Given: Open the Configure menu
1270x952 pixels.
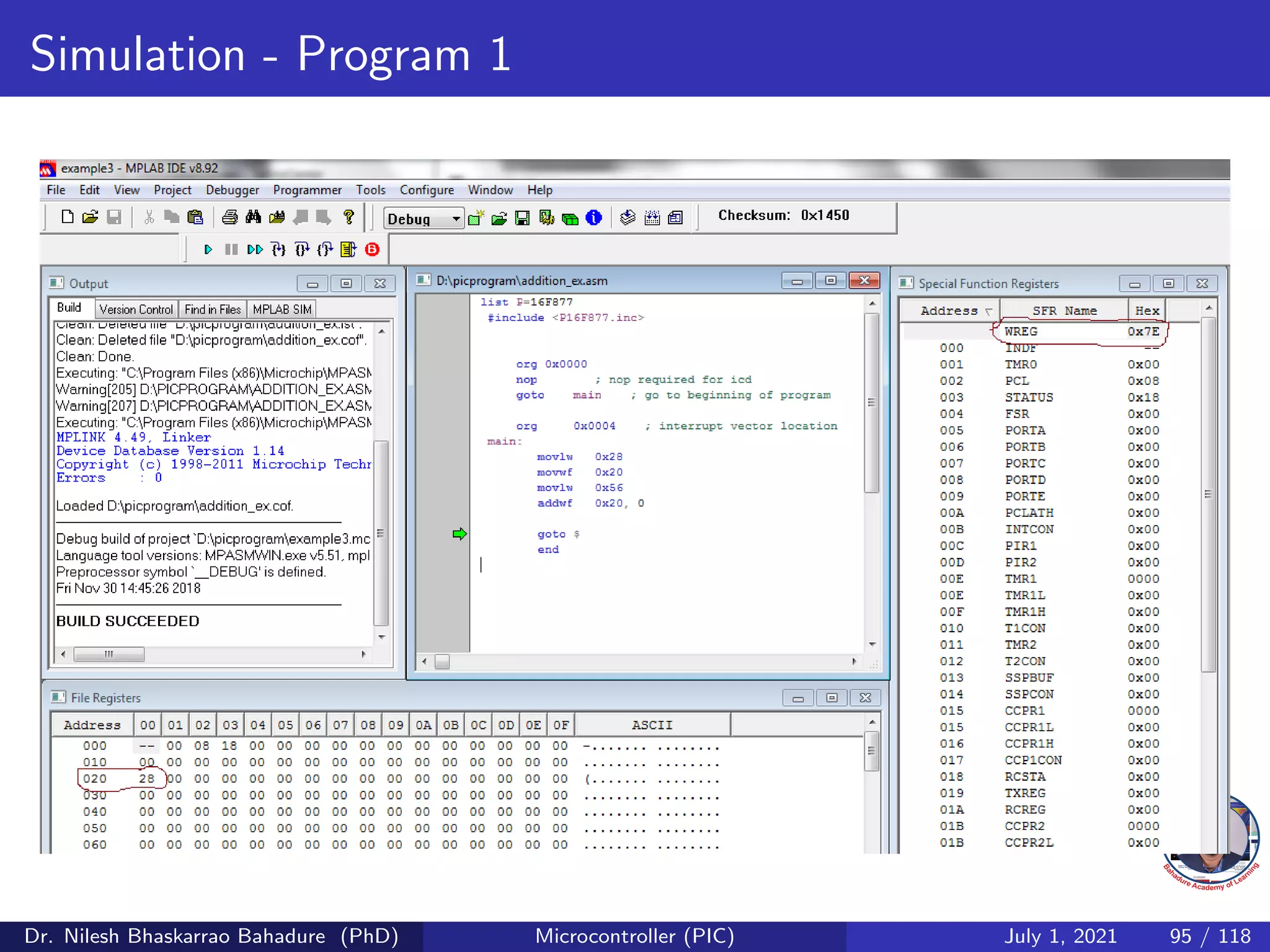Looking at the screenshot, I should coord(427,190).
